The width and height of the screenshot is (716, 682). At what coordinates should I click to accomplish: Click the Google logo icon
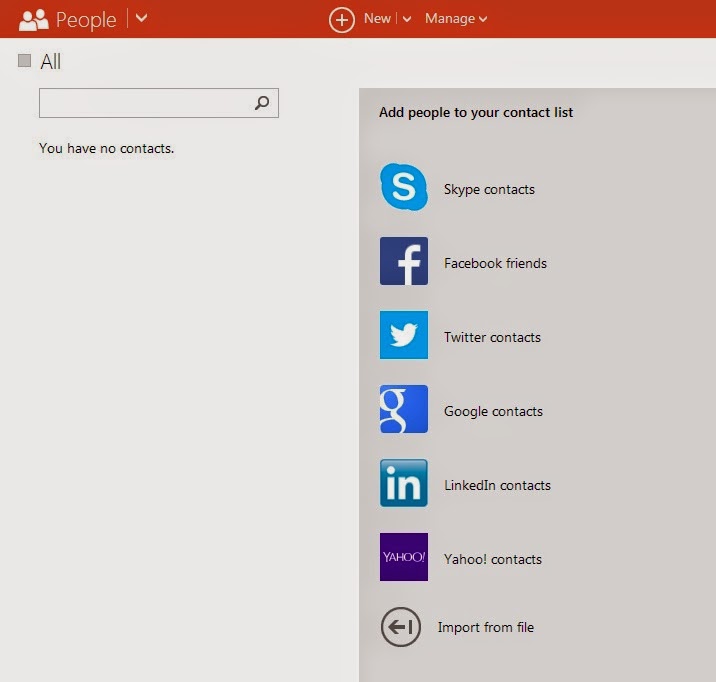404,409
